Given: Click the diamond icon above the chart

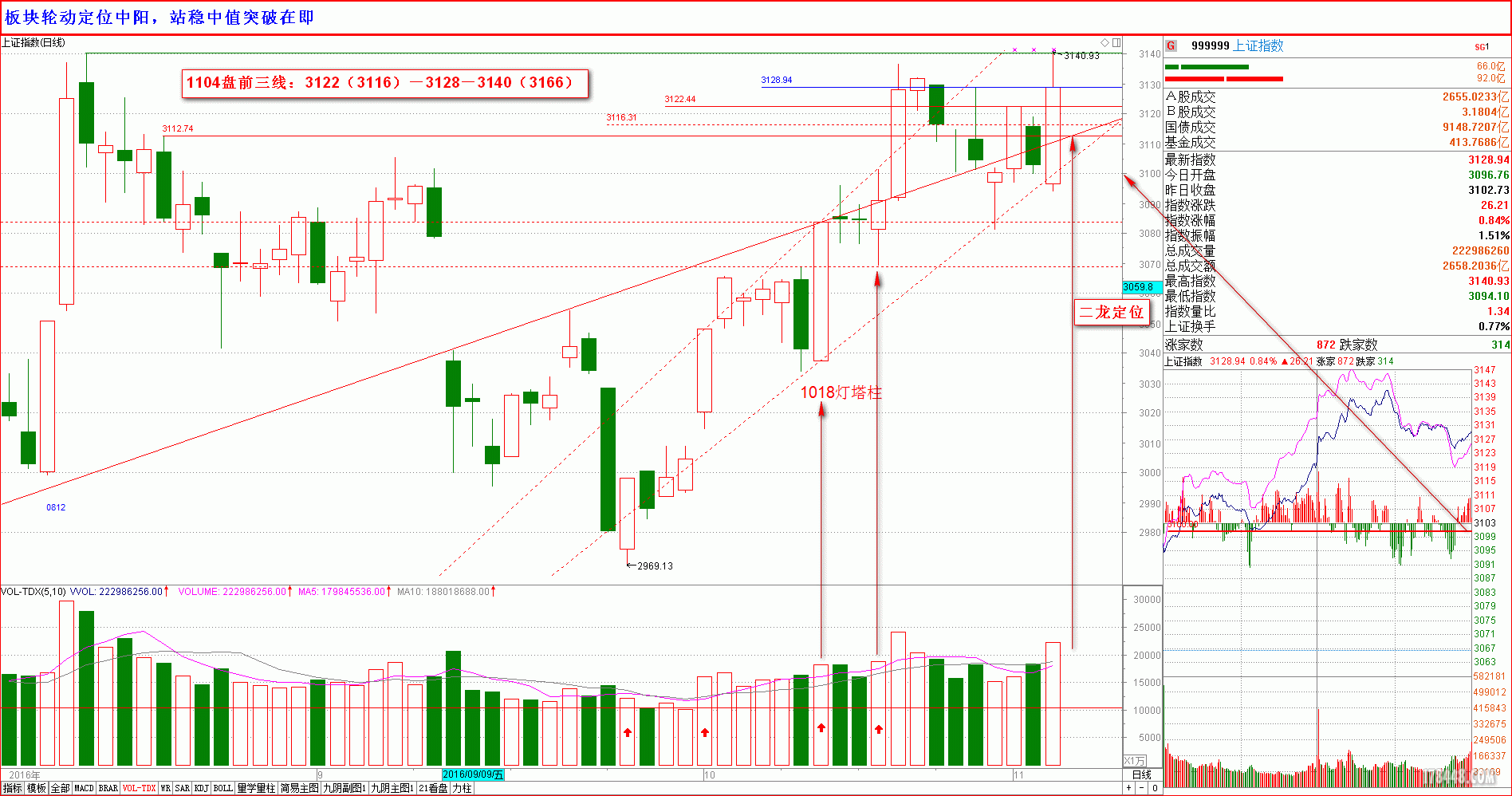Looking at the screenshot, I should tap(1104, 42).
